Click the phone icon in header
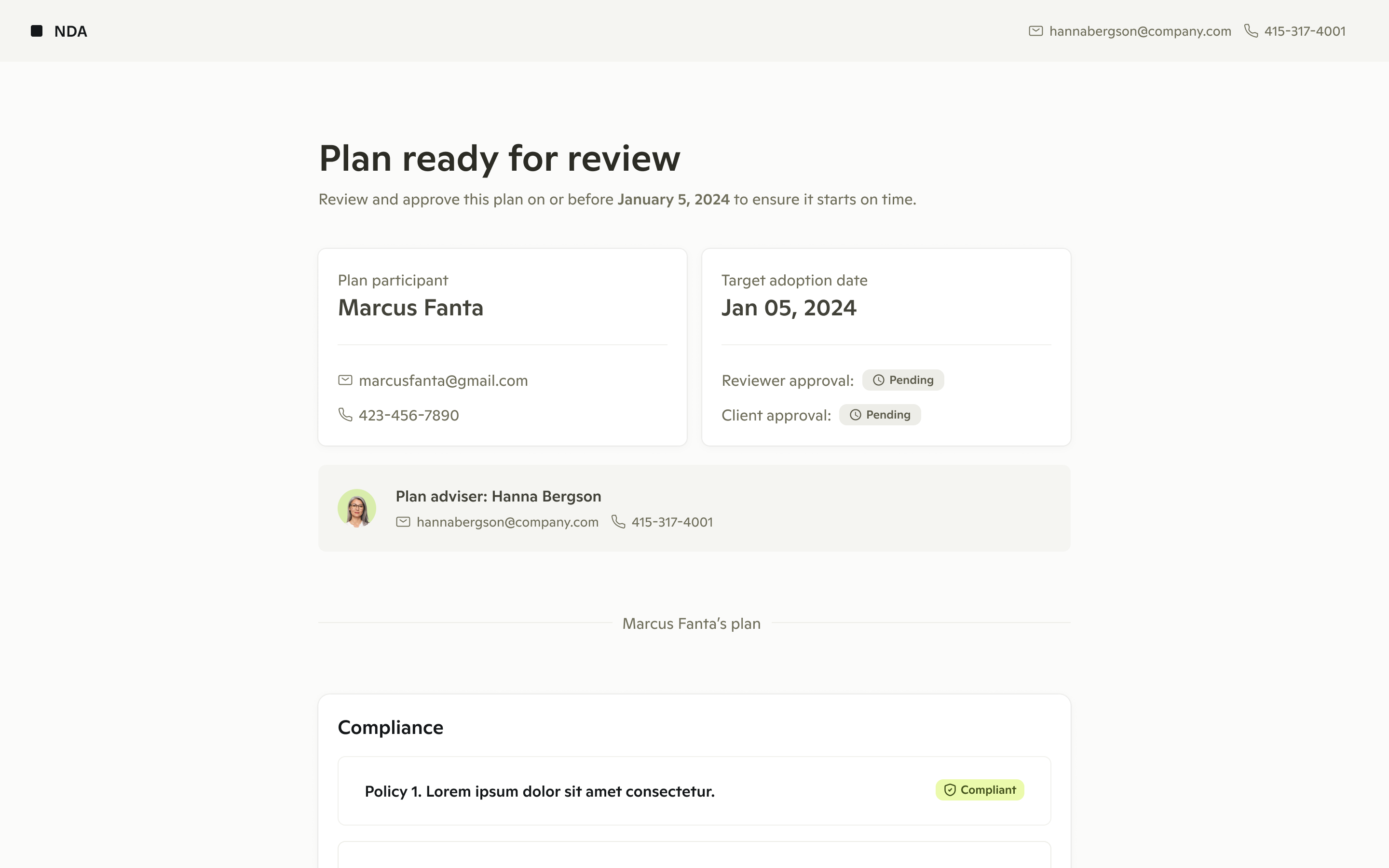 pos(1251,31)
